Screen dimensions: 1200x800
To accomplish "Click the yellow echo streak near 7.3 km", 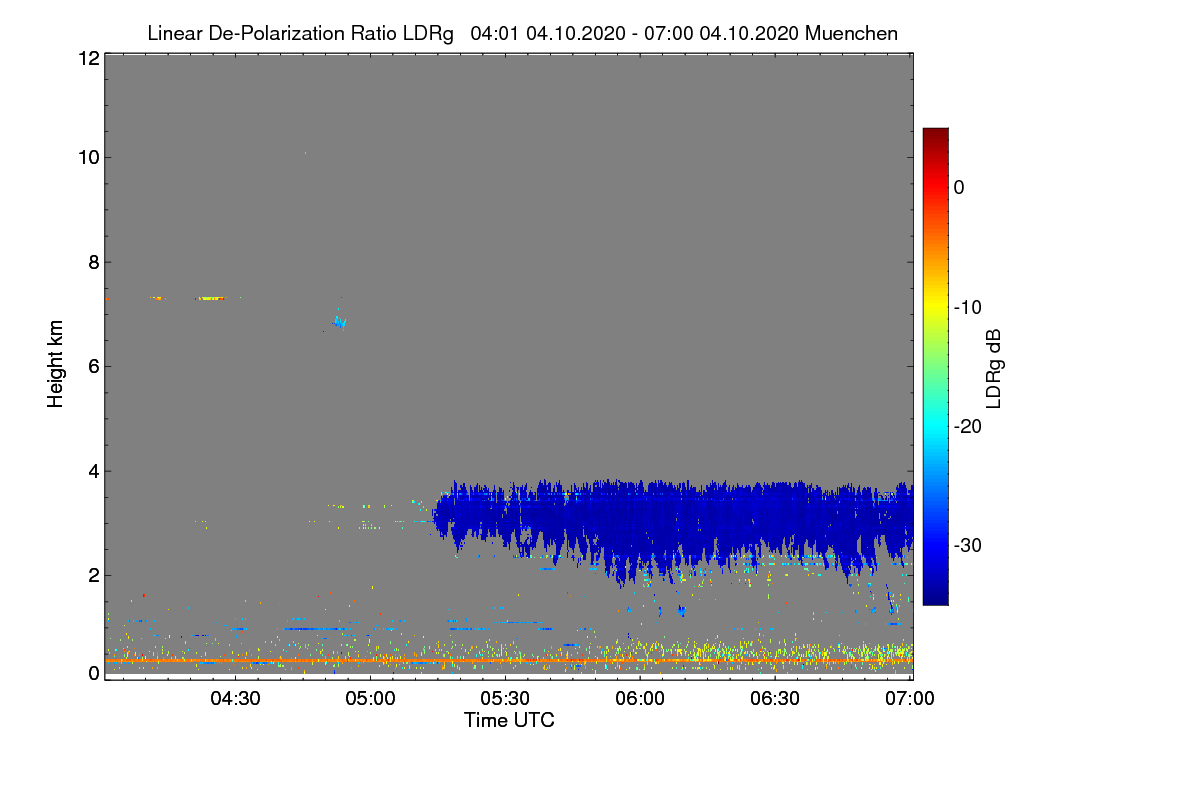I will [x=211, y=298].
